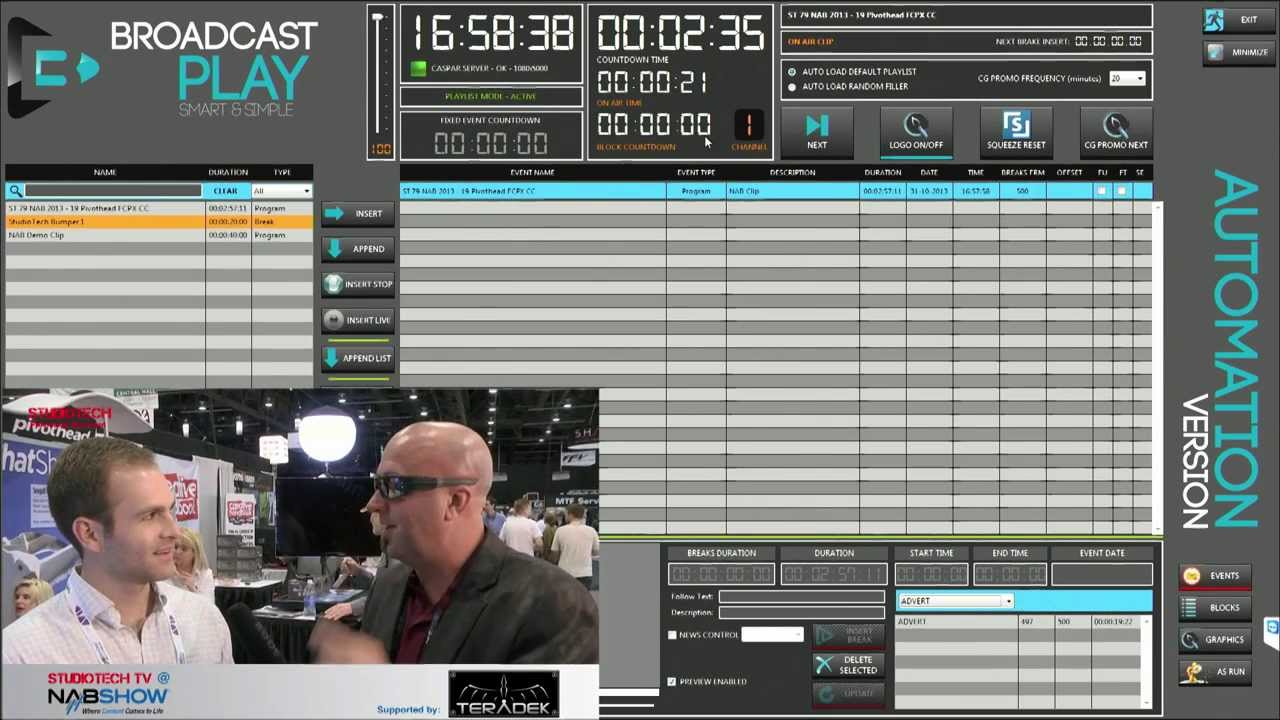Toggle LOGO ON/OFF
This screenshot has width=1280, height=720.
click(916, 130)
